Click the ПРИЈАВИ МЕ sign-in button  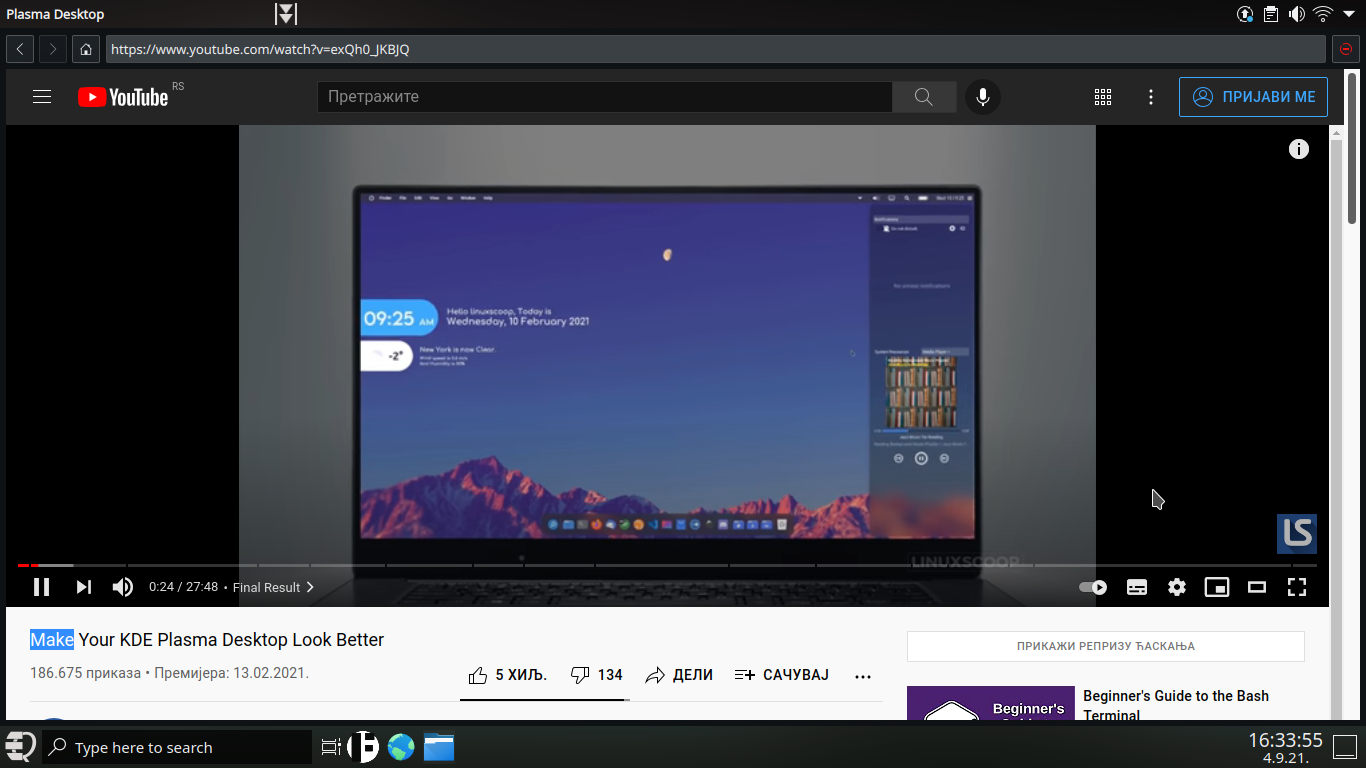pyautogui.click(x=1254, y=97)
